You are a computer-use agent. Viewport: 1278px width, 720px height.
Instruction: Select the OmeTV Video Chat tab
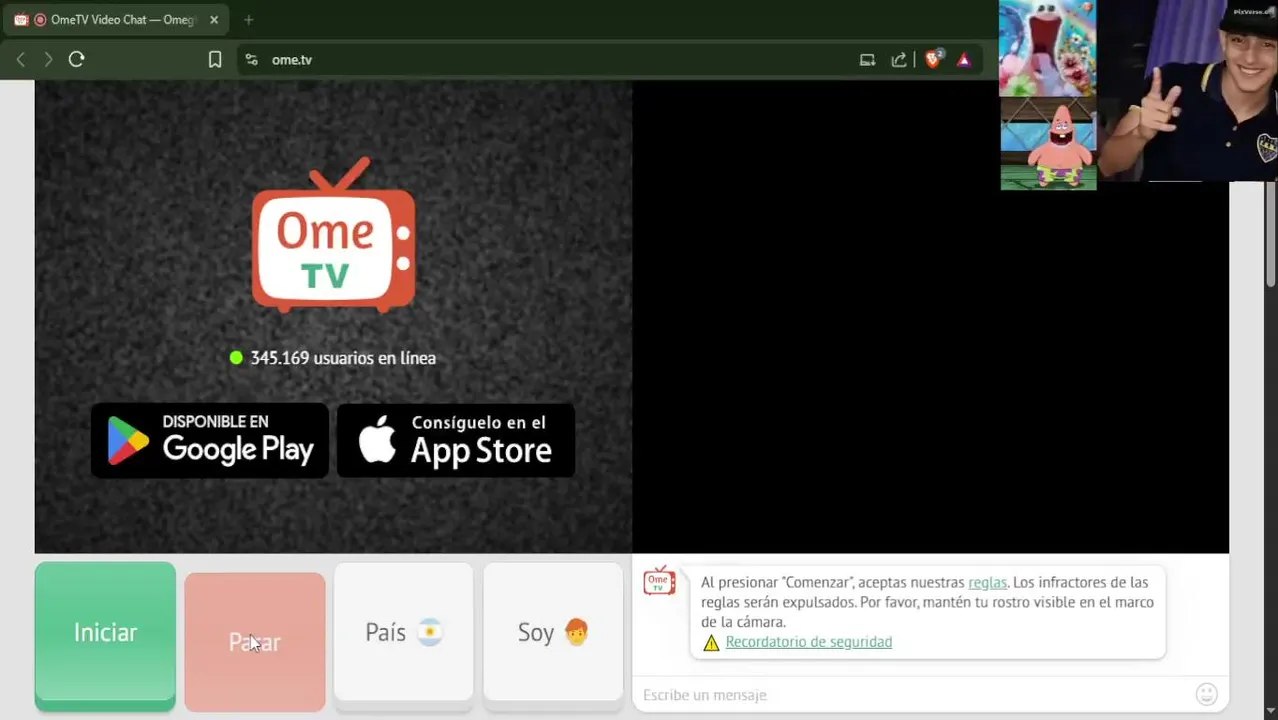(115, 20)
